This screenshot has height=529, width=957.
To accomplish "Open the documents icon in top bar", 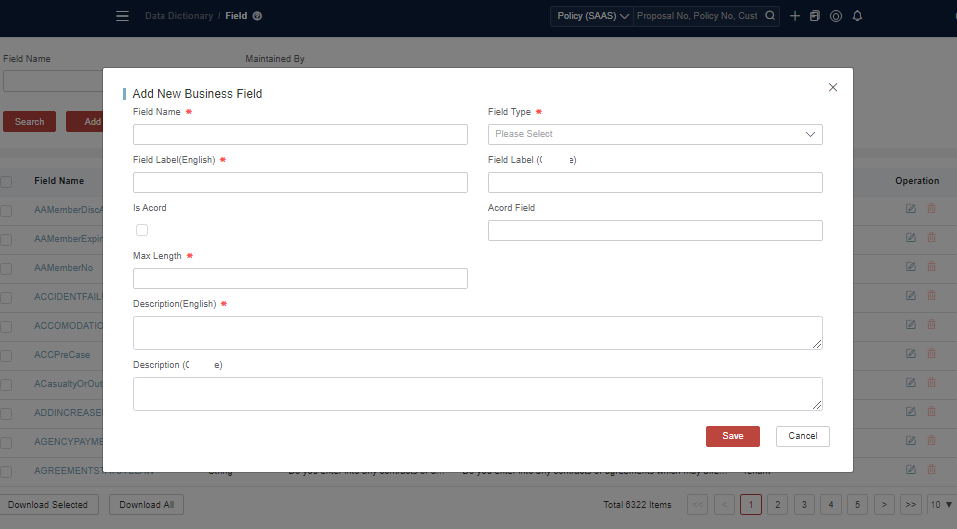I will [x=815, y=16].
